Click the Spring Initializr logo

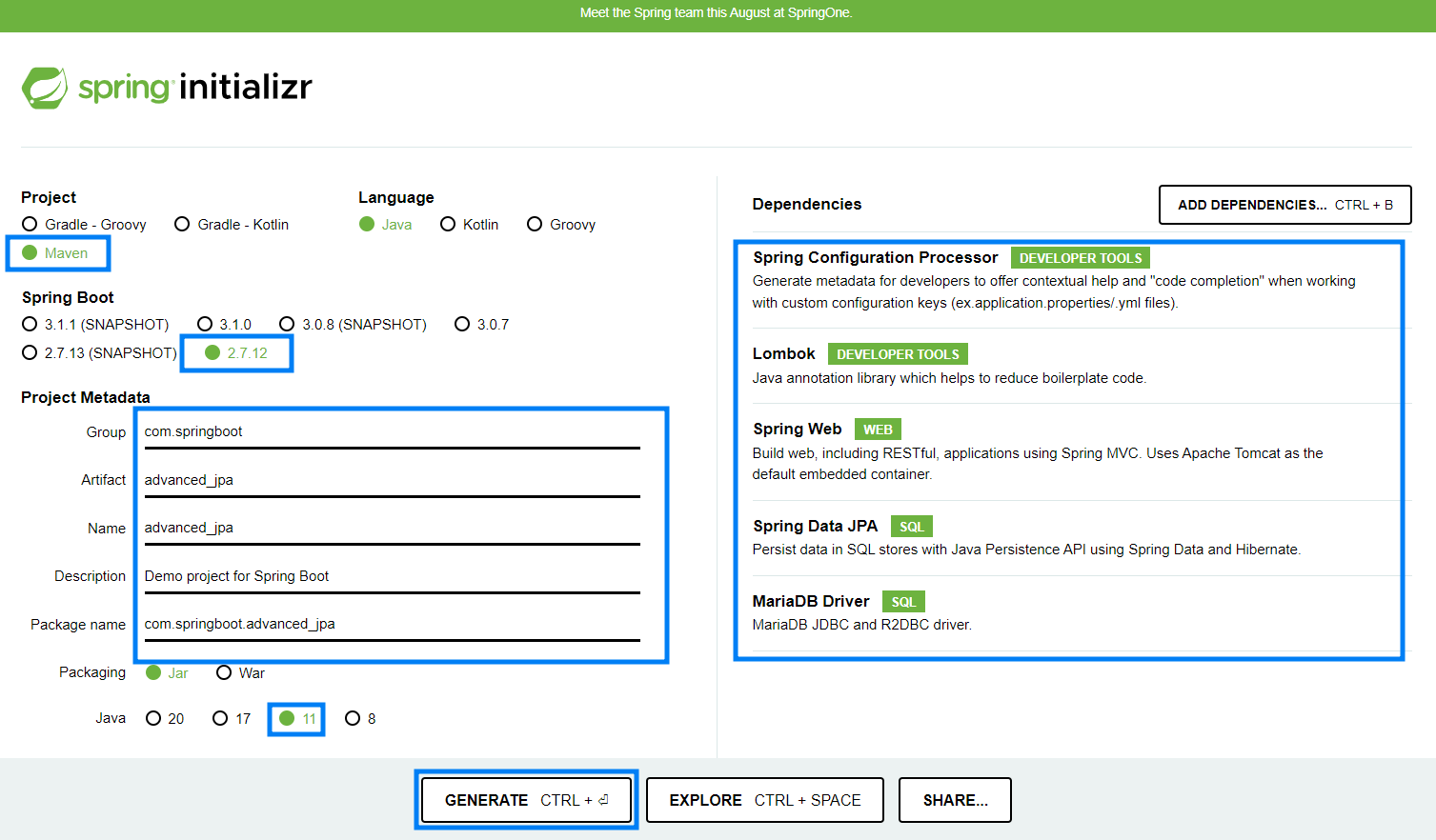167,88
